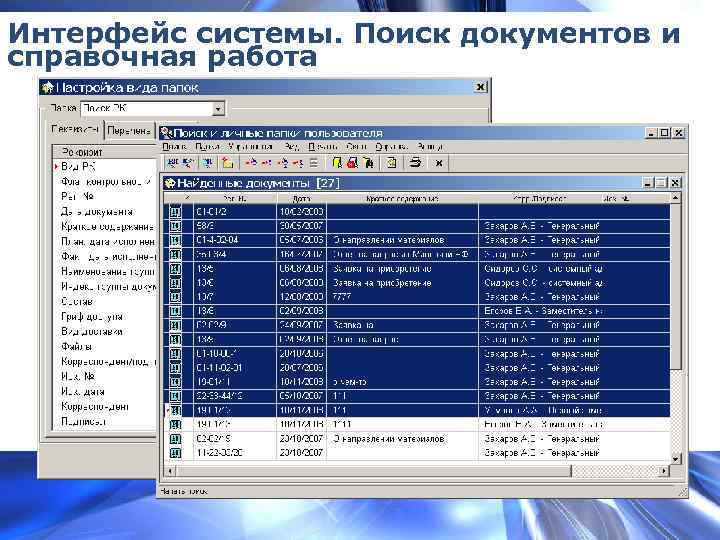Click the Реквизит list header
720x540 pixels.
[105, 152]
